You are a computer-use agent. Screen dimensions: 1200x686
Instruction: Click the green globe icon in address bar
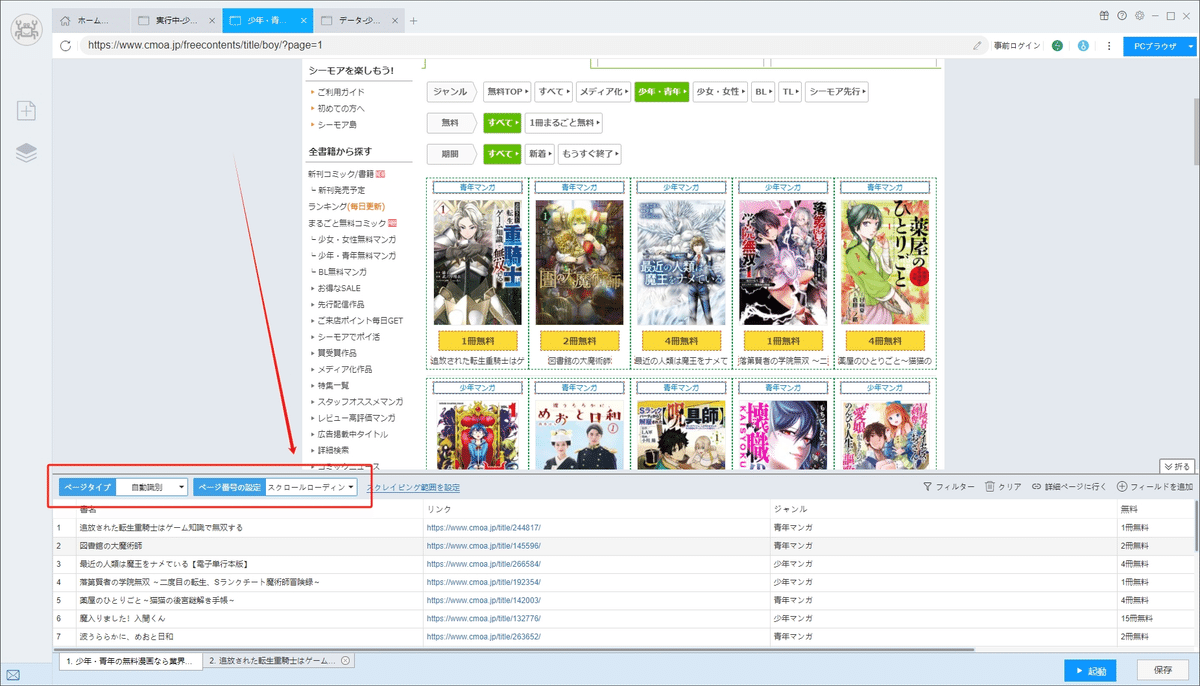pyautogui.click(x=1058, y=46)
